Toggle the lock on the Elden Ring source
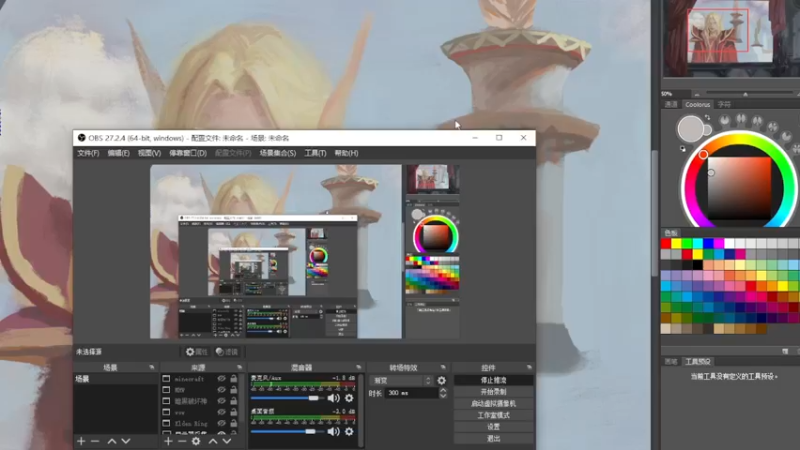This screenshot has height=450, width=800. pyautogui.click(x=234, y=423)
